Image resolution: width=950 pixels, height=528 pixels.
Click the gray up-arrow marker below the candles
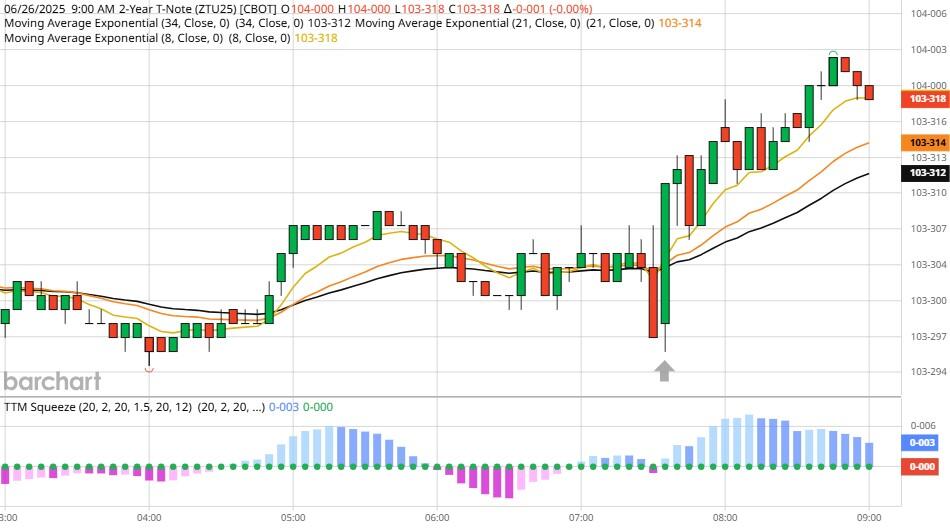point(664,371)
